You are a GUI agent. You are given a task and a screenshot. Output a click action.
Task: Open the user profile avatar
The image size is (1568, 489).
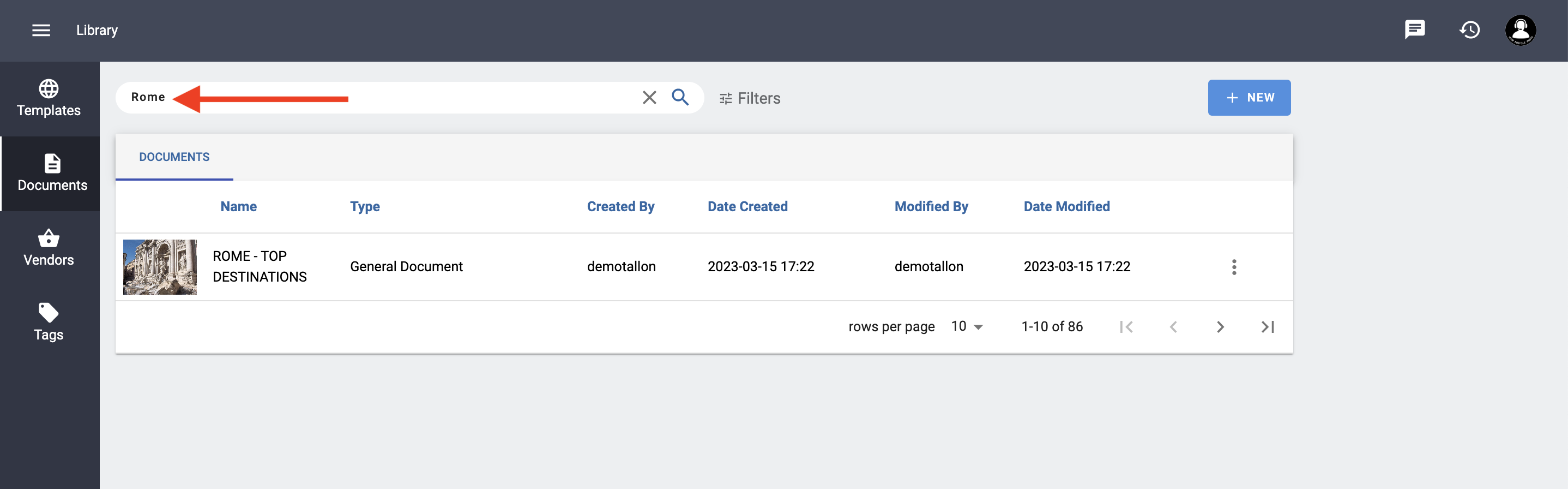(x=1521, y=30)
